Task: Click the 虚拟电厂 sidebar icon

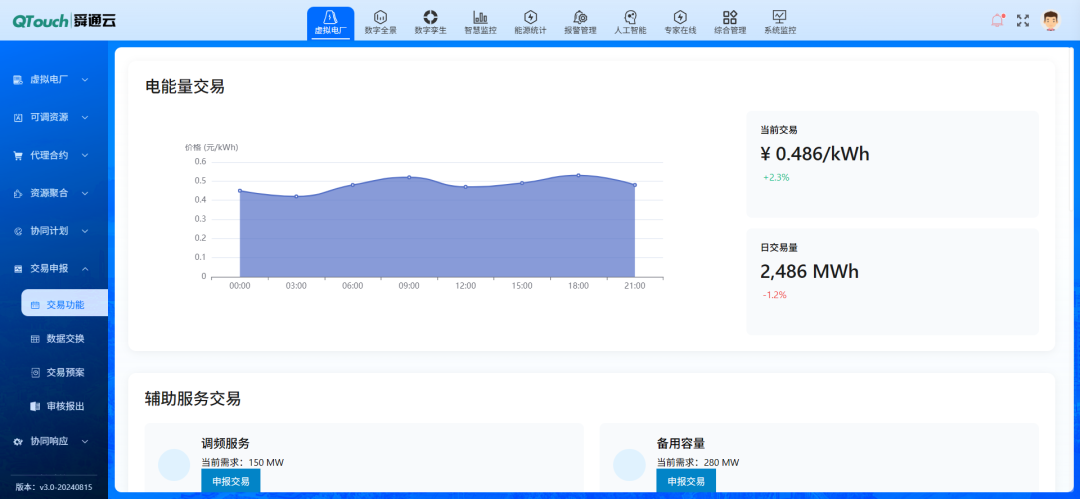Action: [19, 80]
